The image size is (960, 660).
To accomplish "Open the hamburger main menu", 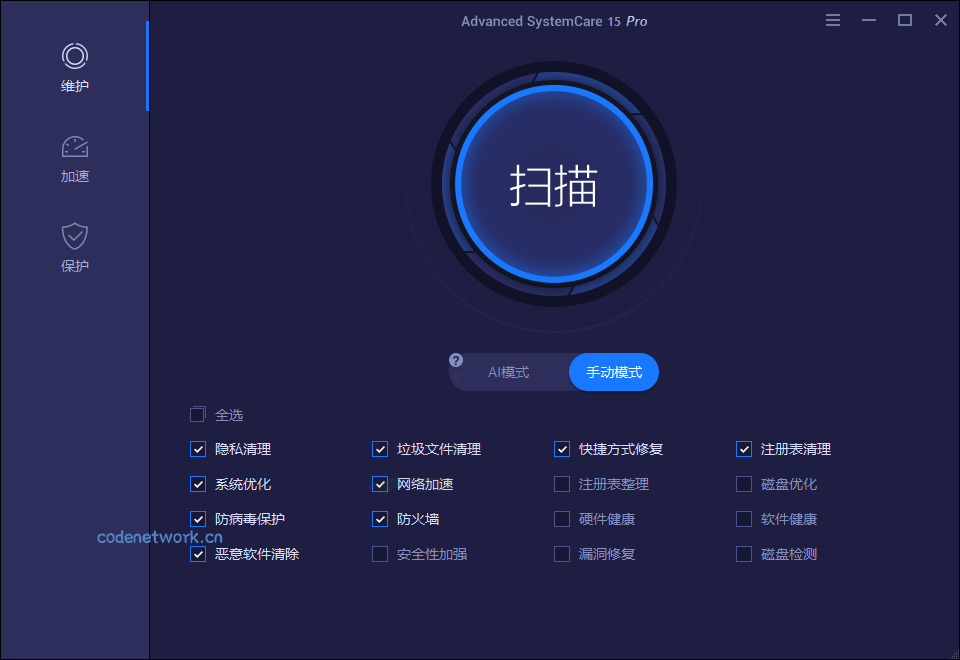I will [x=833, y=19].
